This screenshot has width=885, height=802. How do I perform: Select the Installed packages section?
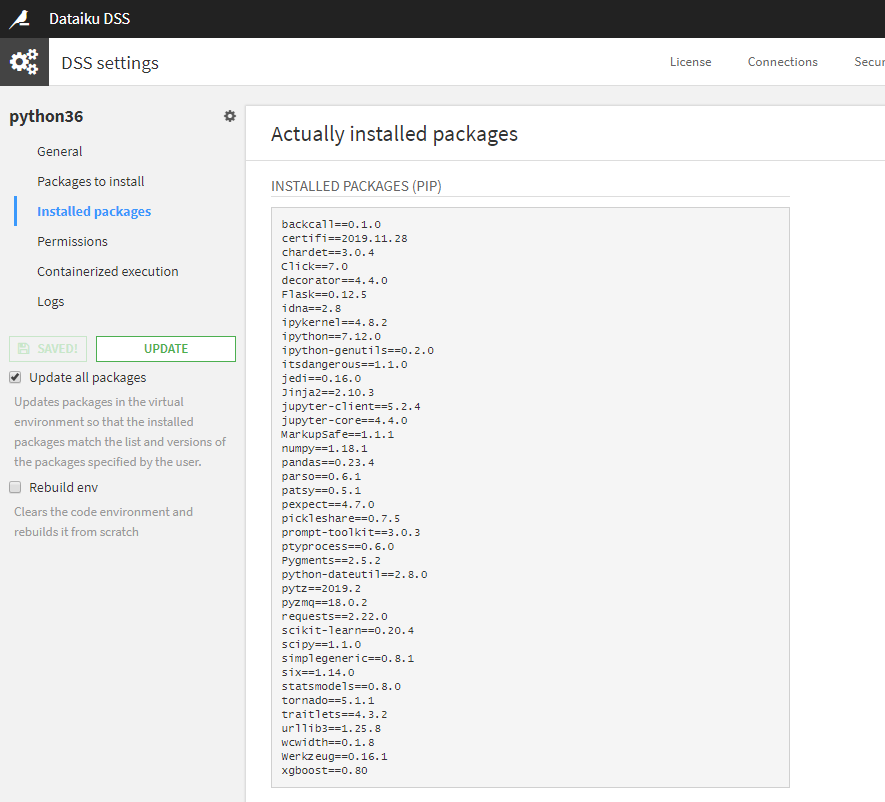(x=94, y=211)
